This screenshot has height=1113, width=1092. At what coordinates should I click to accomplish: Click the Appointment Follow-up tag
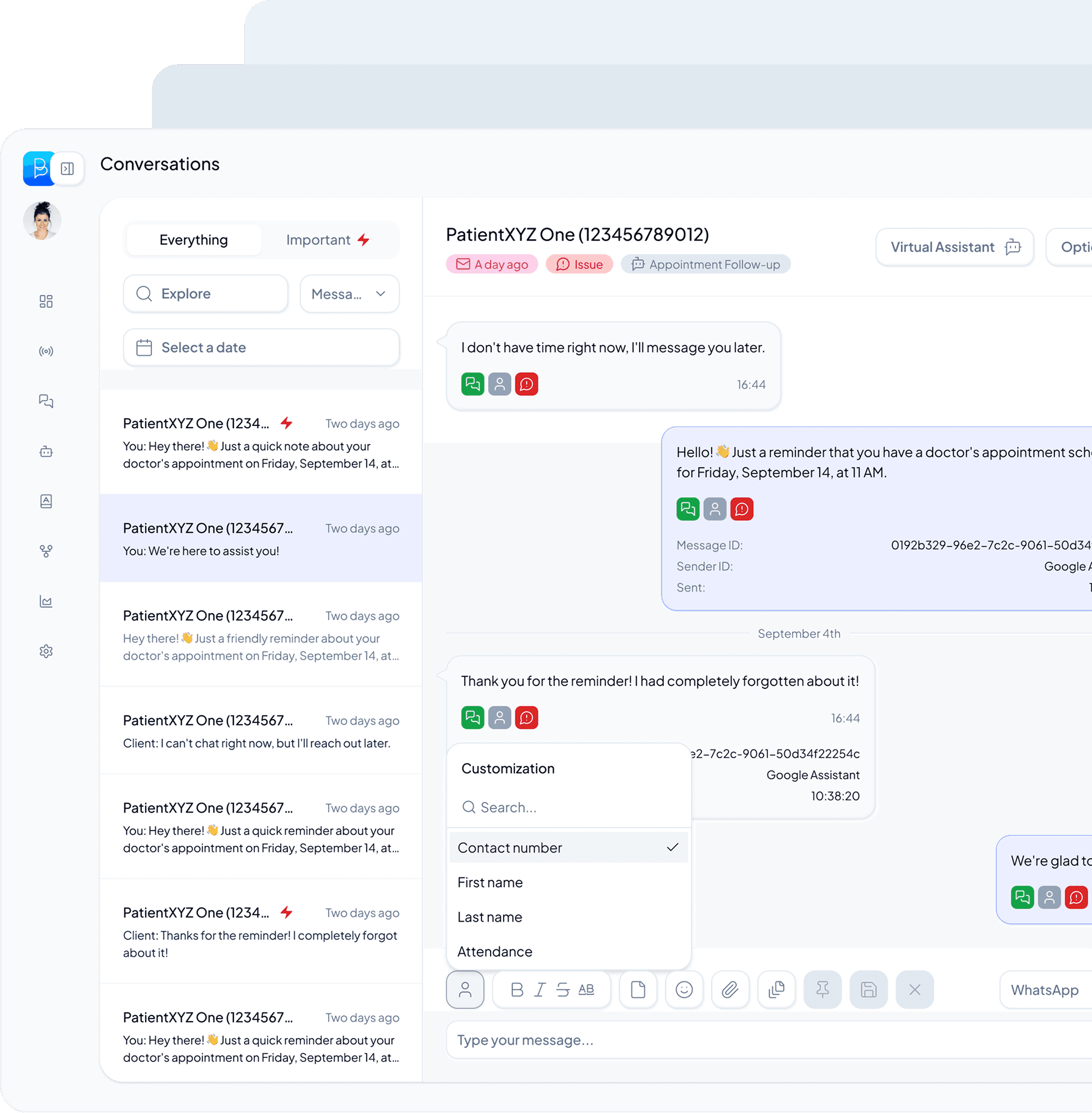point(705,264)
